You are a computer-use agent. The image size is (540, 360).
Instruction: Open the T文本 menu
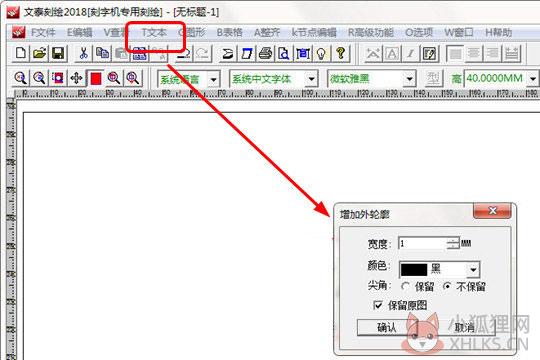click(154, 33)
